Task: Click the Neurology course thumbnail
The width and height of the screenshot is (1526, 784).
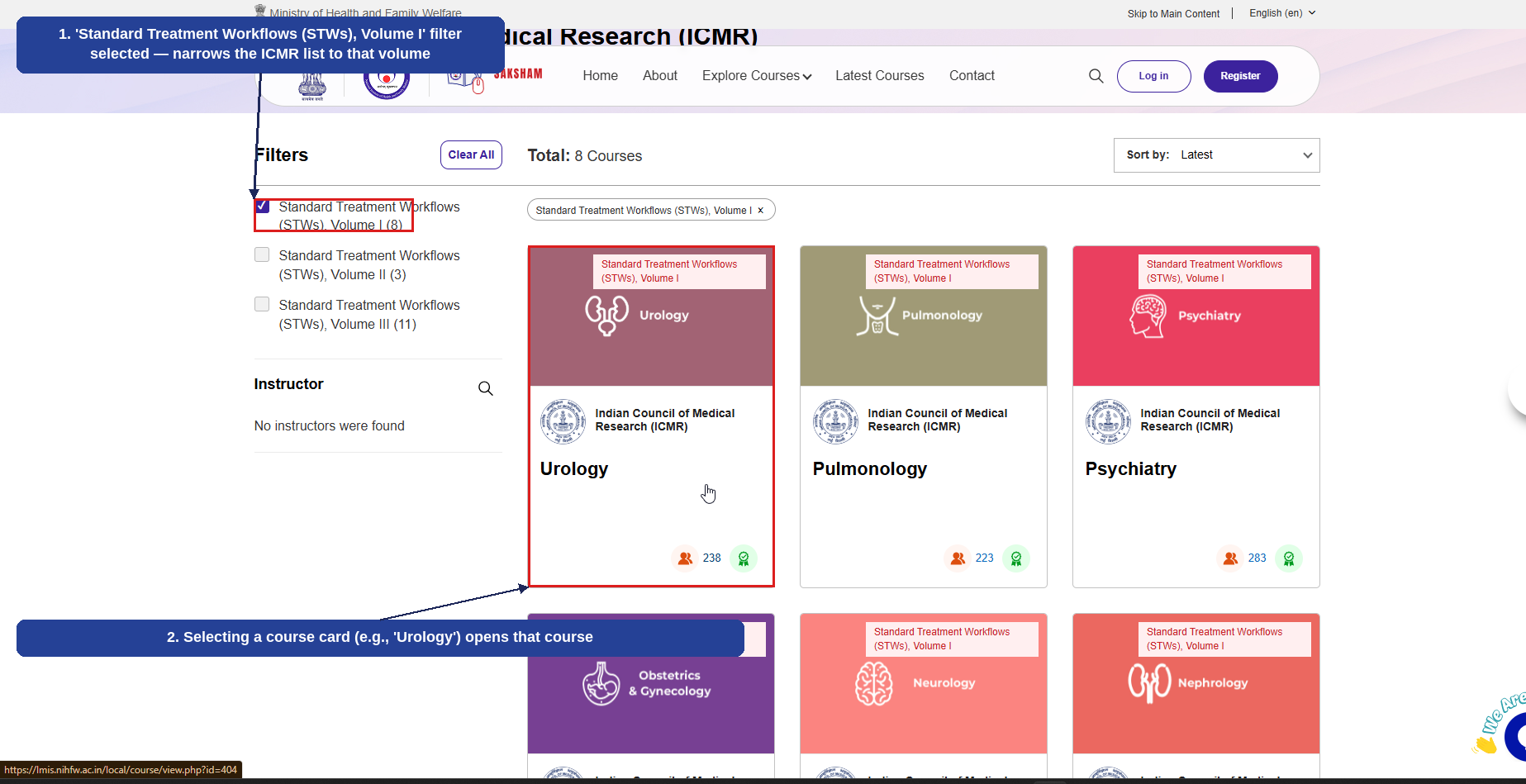Action: click(x=923, y=683)
